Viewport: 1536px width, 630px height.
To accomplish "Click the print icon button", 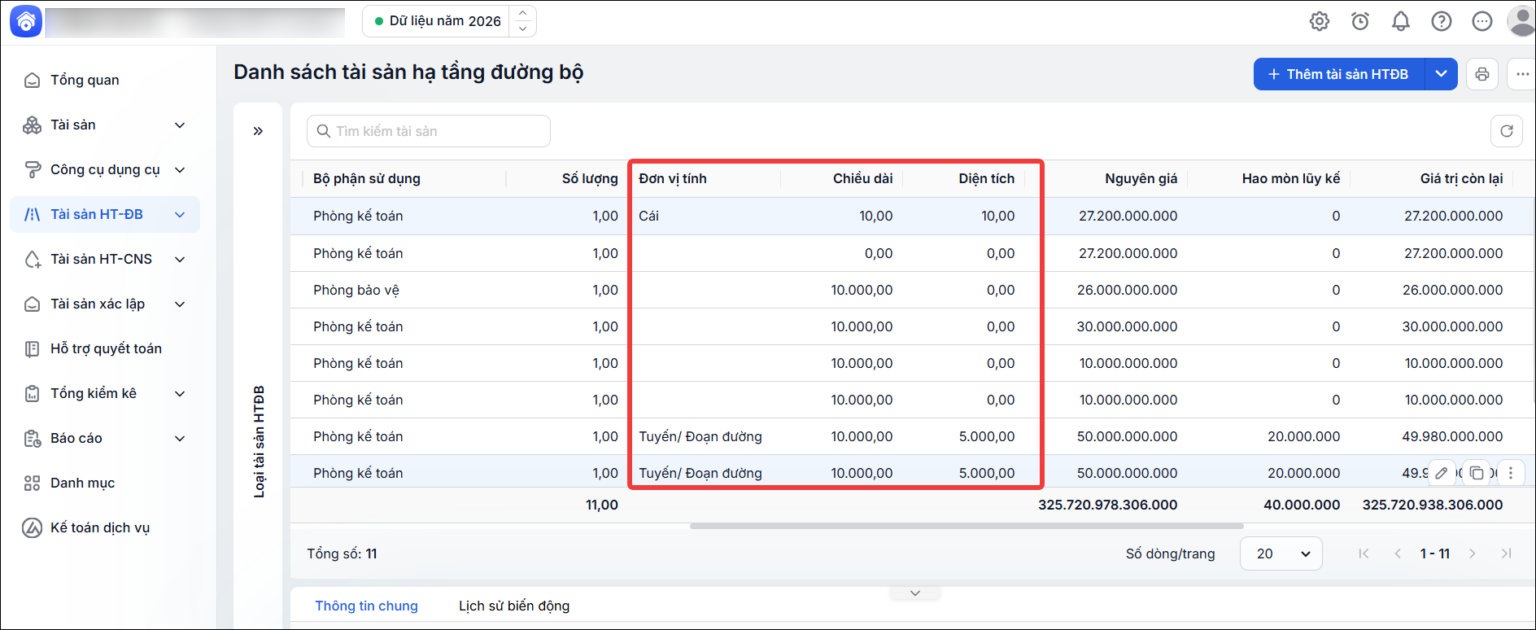I will pyautogui.click(x=1482, y=74).
